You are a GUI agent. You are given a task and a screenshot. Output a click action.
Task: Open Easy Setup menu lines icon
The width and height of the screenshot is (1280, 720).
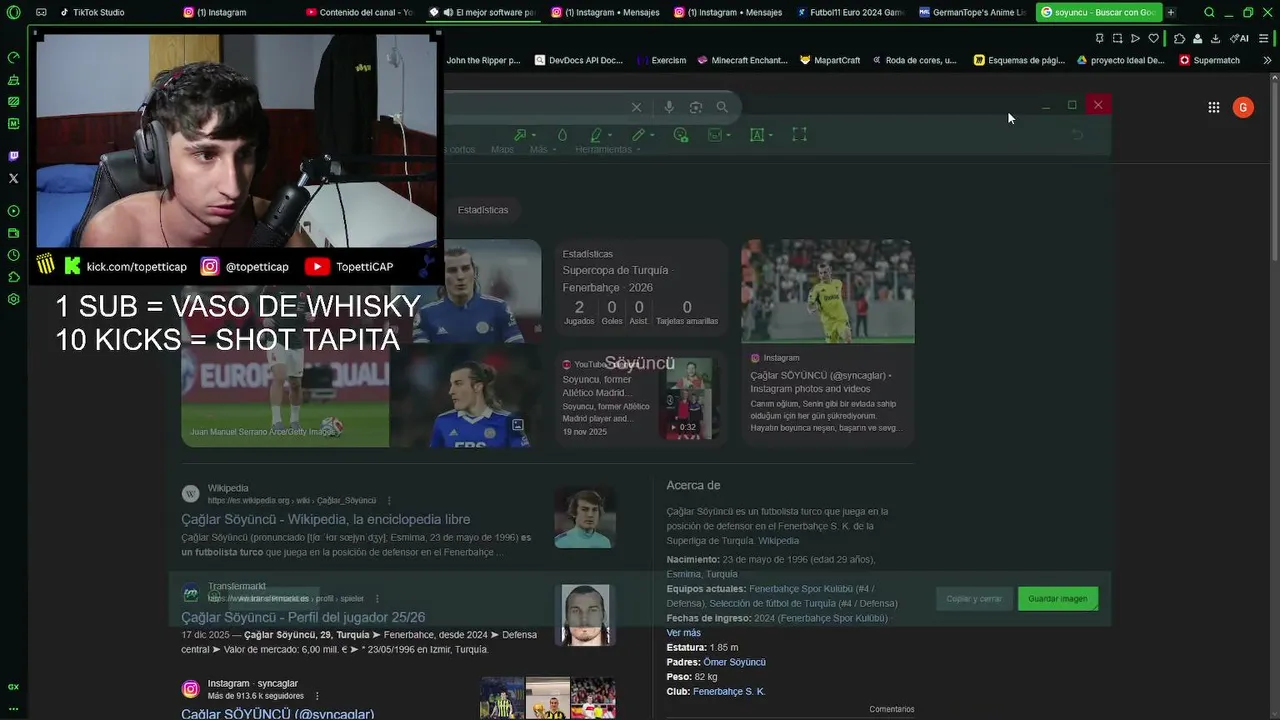tap(1264, 38)
